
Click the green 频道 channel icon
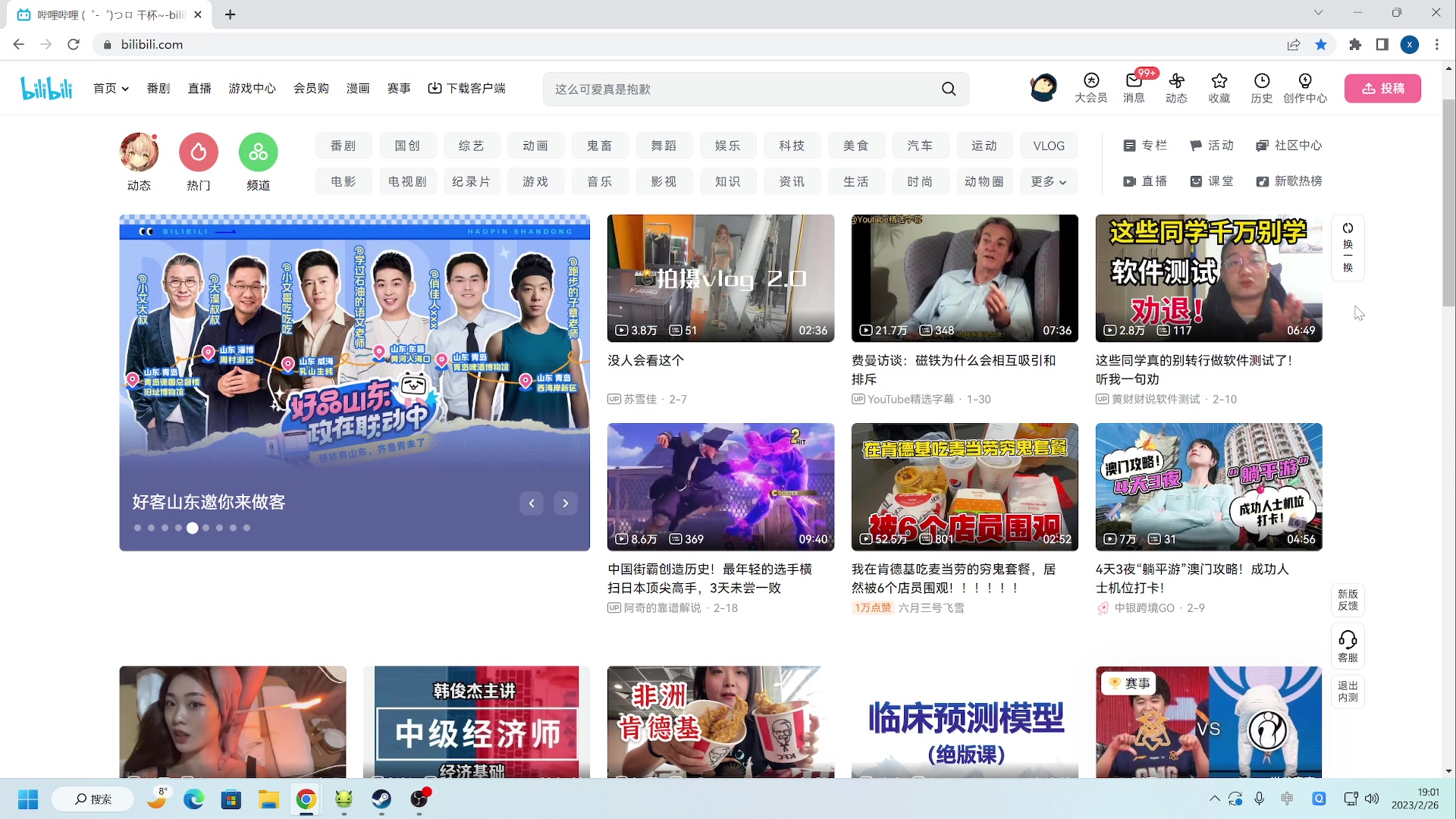[x=258, y=152]
